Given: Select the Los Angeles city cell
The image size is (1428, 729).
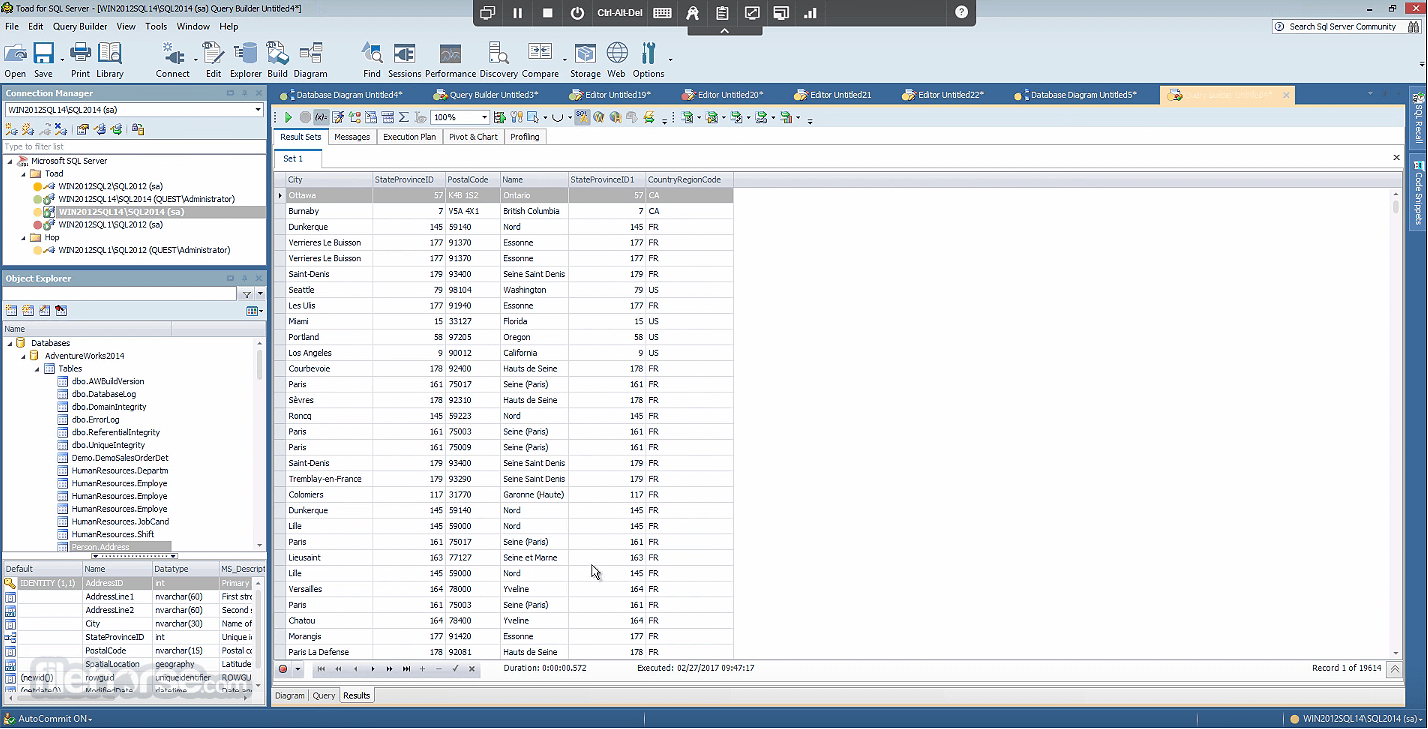Looking at the screenshot, I should [x=329, y=353].
